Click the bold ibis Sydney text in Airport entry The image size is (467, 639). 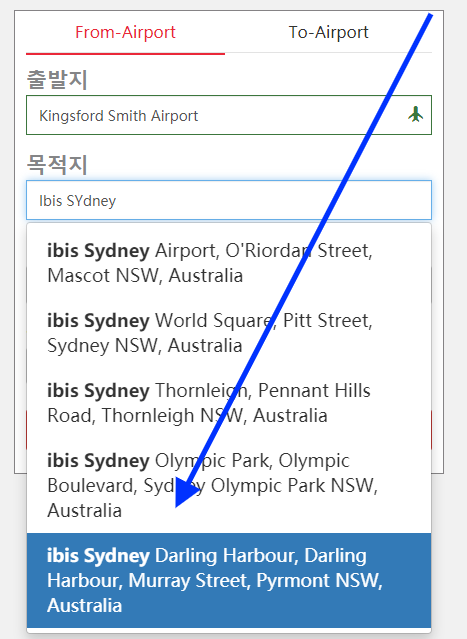click(x=98, y=251)
